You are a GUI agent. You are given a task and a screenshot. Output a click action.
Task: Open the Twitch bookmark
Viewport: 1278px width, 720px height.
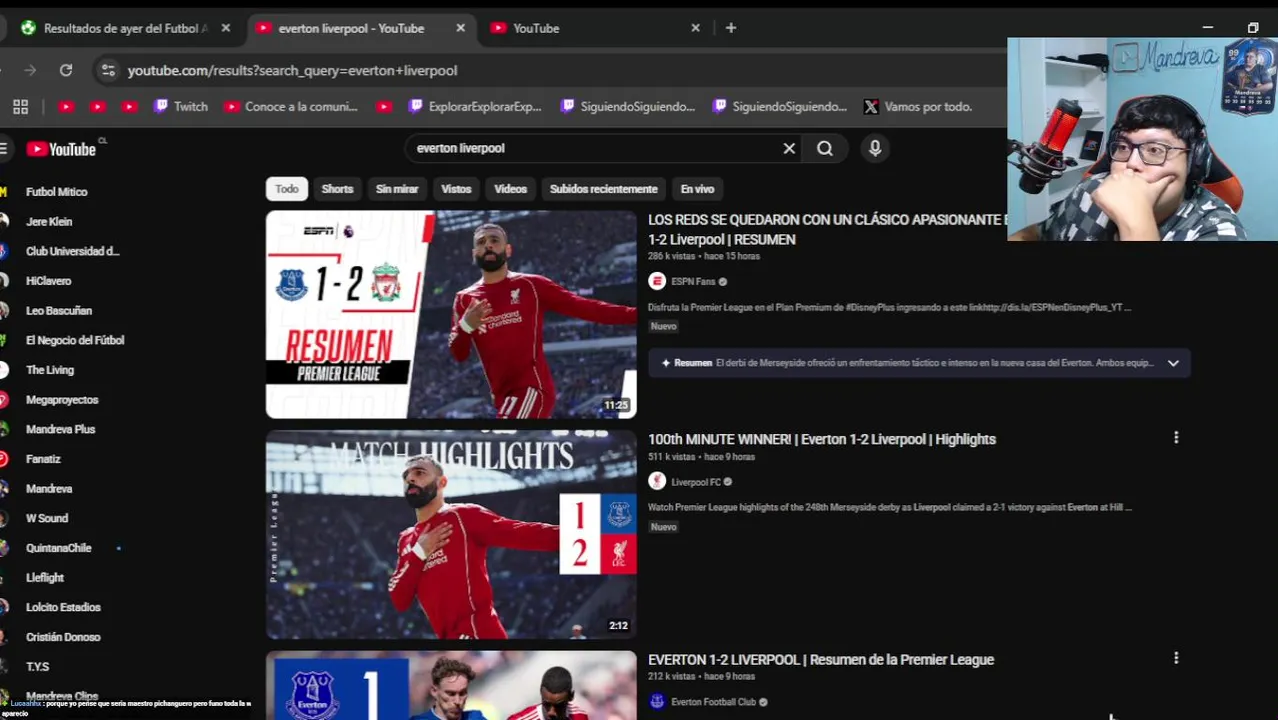point(181,106)
